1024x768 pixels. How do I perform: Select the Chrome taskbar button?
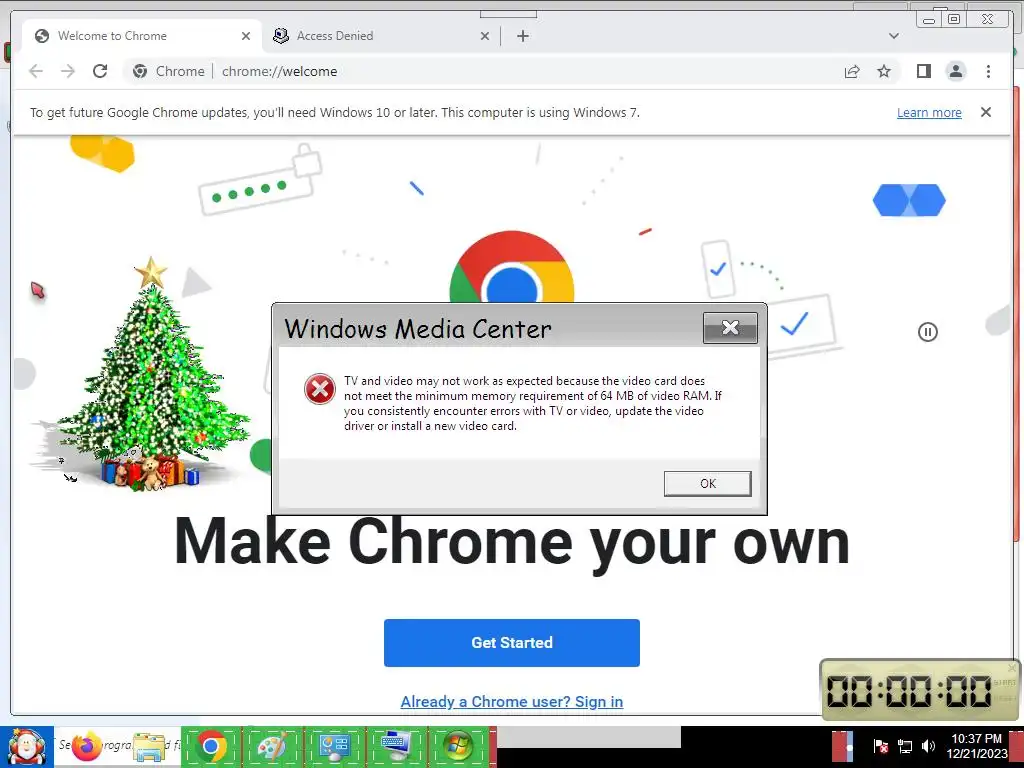211,746
